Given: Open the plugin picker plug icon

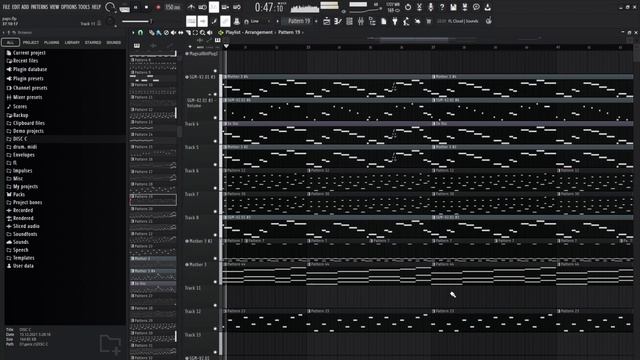Looking at the screenshot, I should (x=395, y=21).
